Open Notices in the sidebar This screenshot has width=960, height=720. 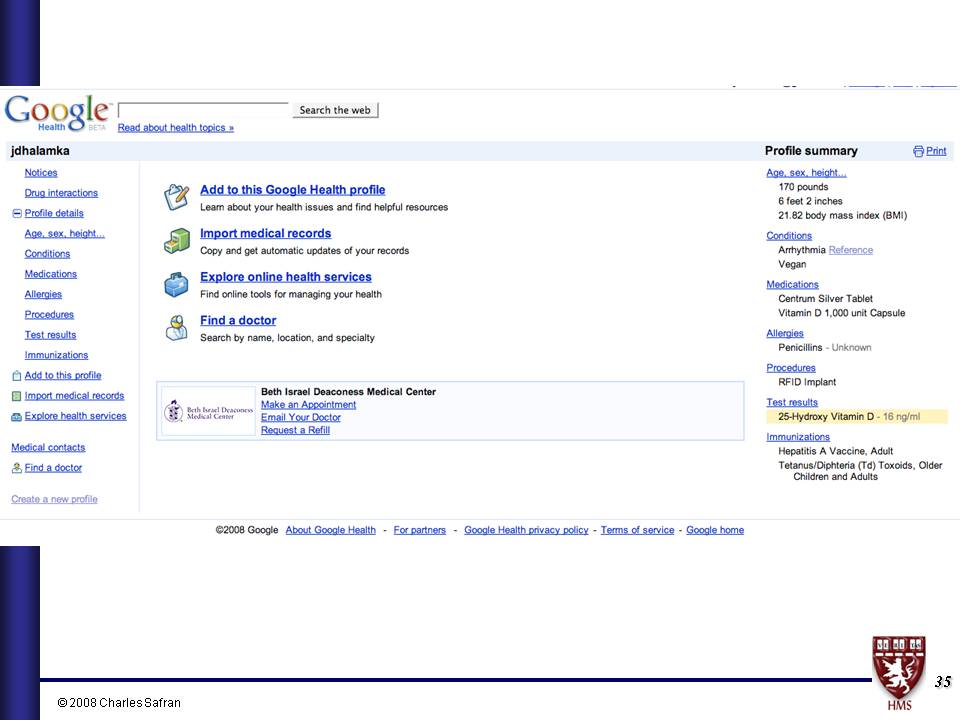pyautogui.click(x=41, y=173)
